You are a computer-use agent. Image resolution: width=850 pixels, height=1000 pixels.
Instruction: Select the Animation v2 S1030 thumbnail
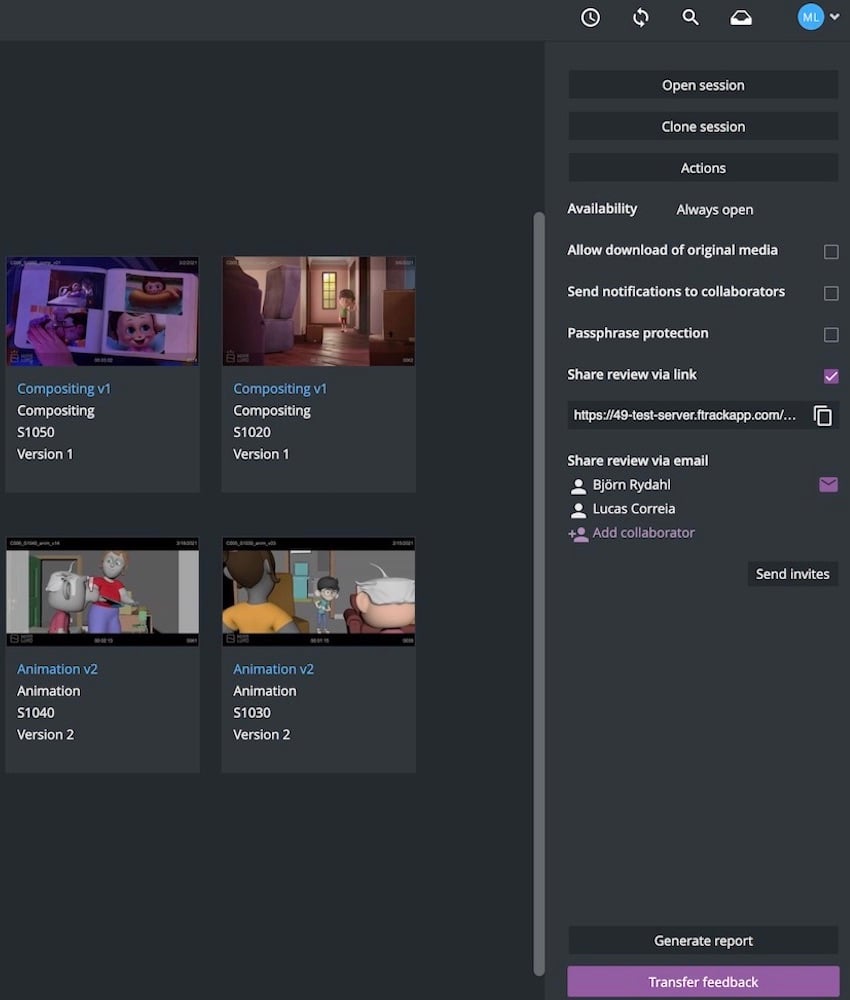click(x=318, y=592)
